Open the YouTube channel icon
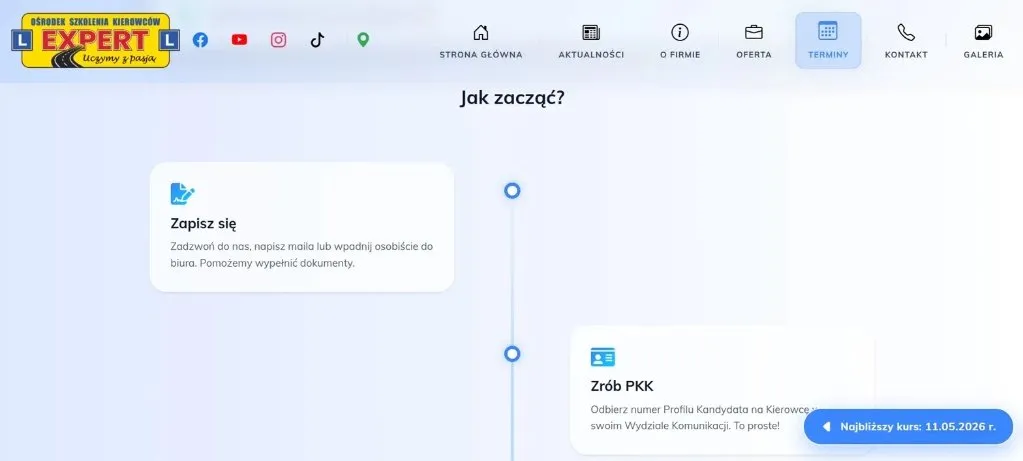 coord(239,40)
